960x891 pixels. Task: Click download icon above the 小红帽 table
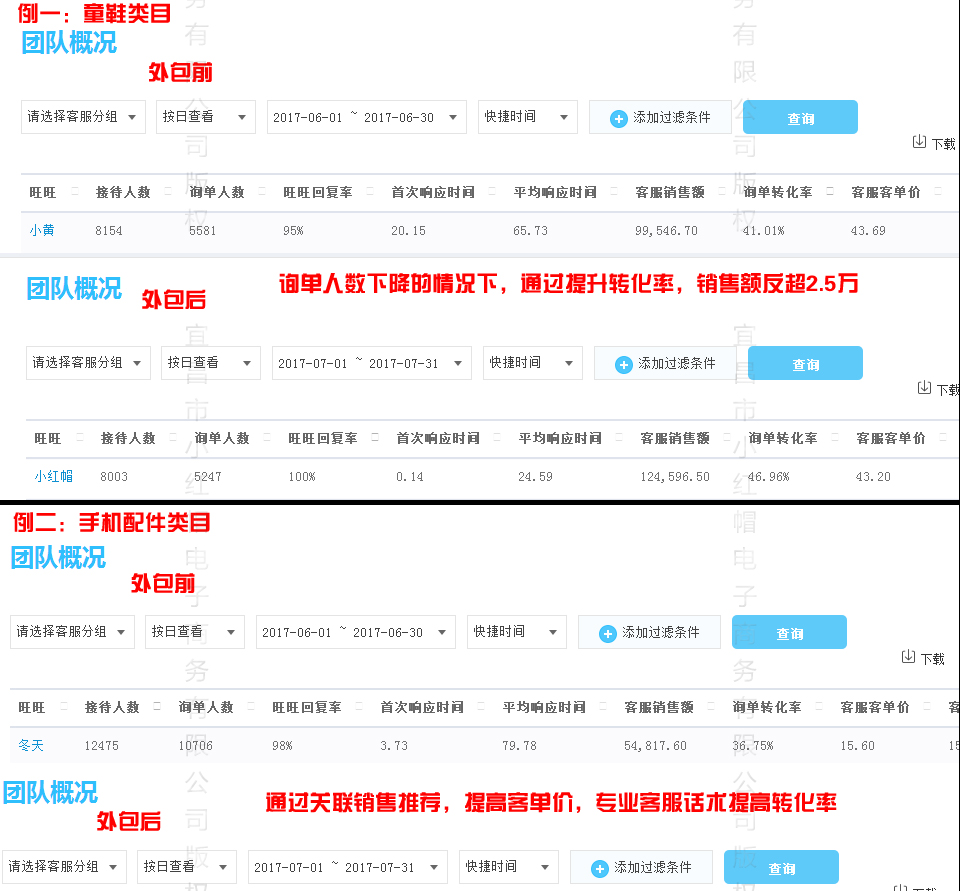click(x=924, y=388)
